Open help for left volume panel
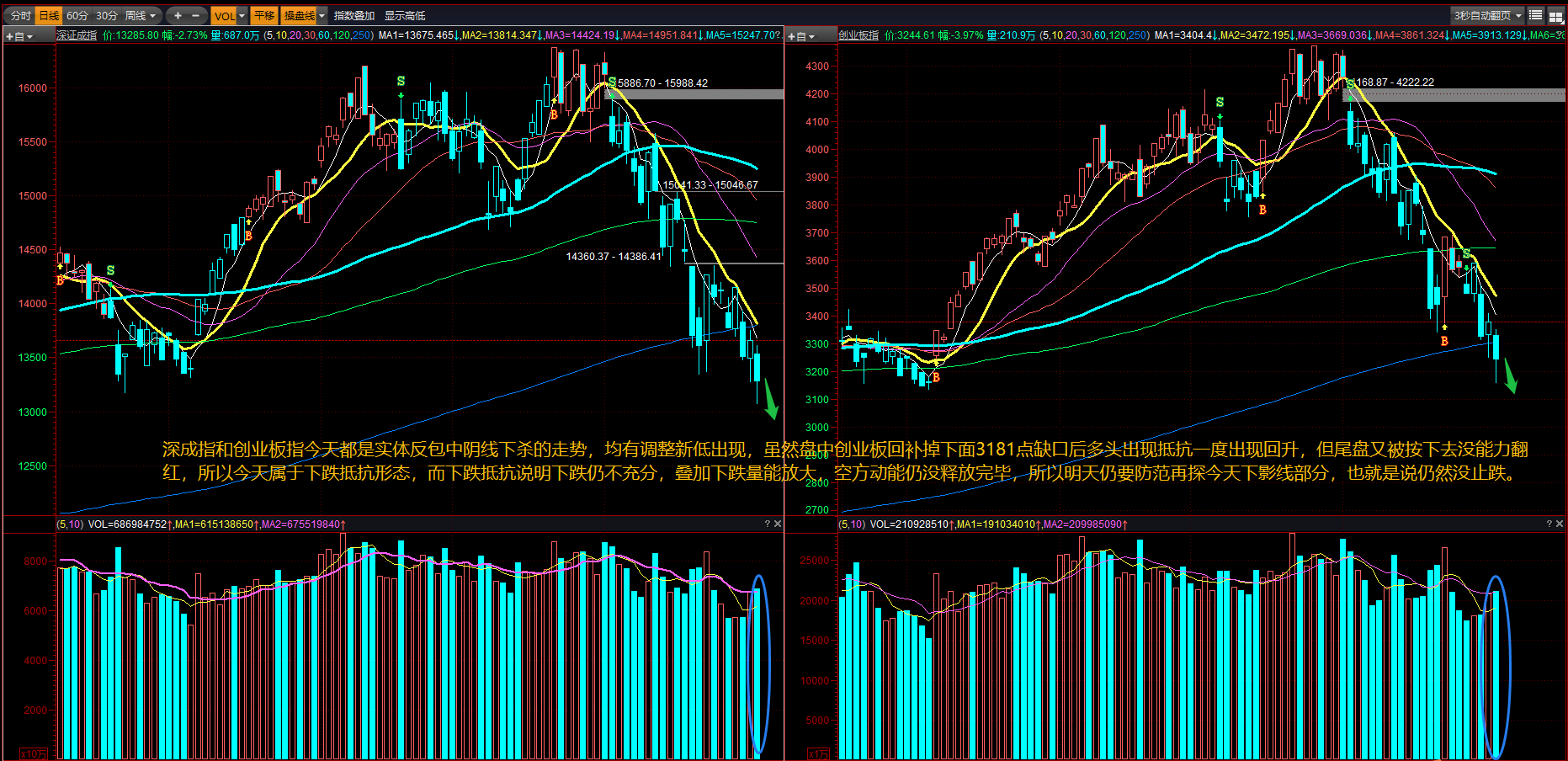The image size is (1568, 761). (767, 524)
